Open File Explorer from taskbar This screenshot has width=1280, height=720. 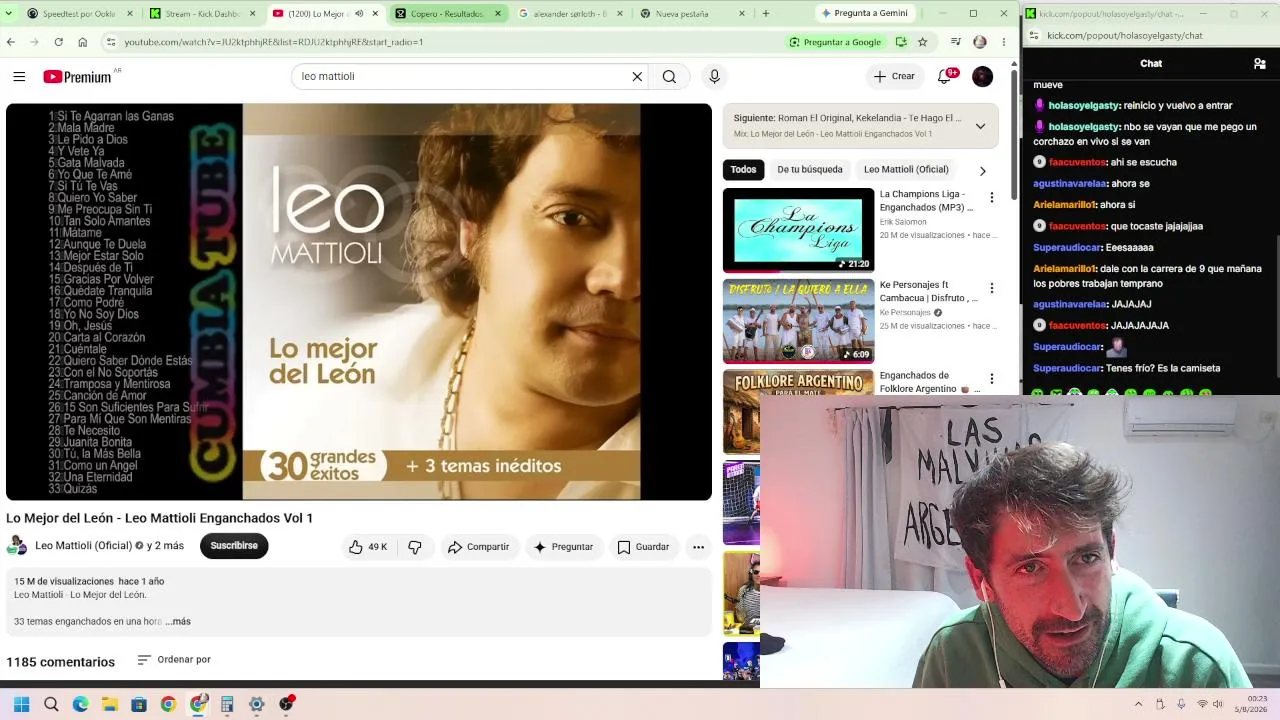(110, 704)
